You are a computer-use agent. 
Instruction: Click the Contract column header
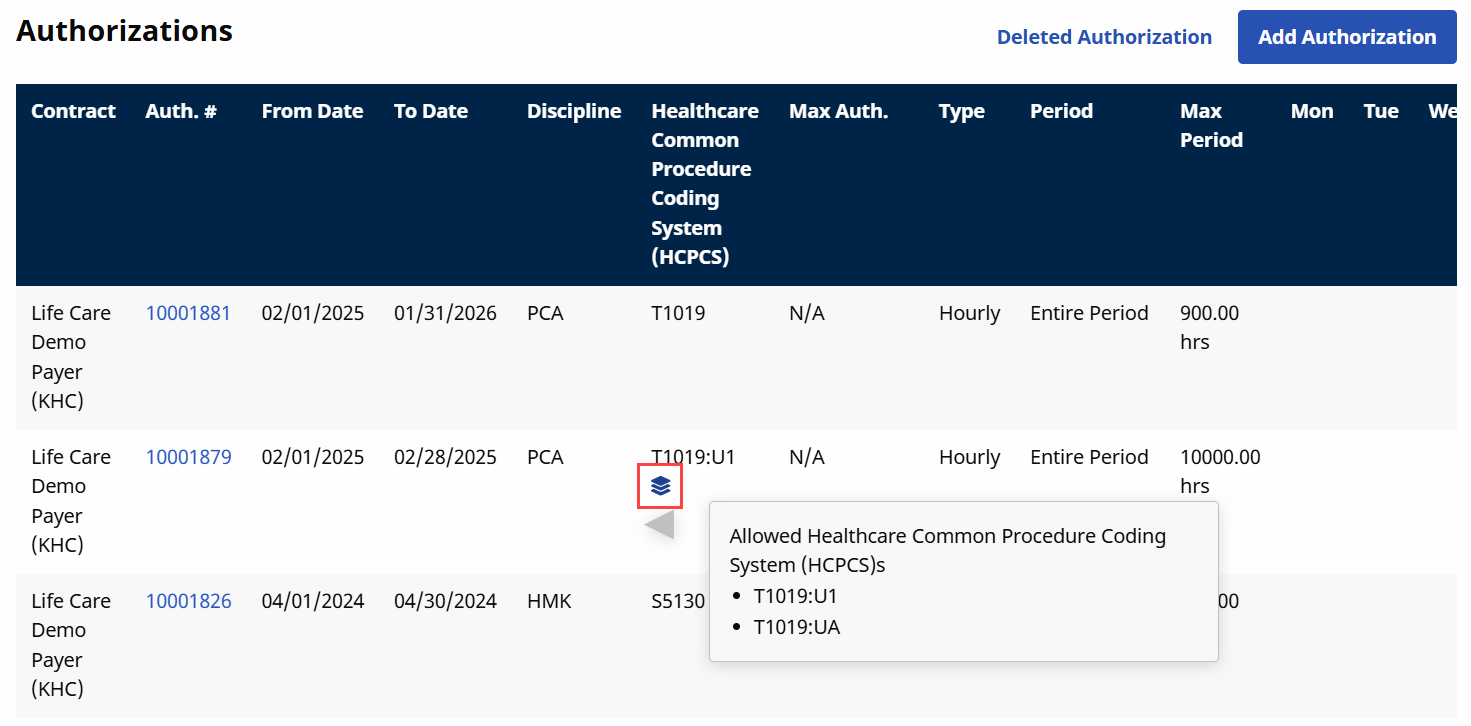73,111
